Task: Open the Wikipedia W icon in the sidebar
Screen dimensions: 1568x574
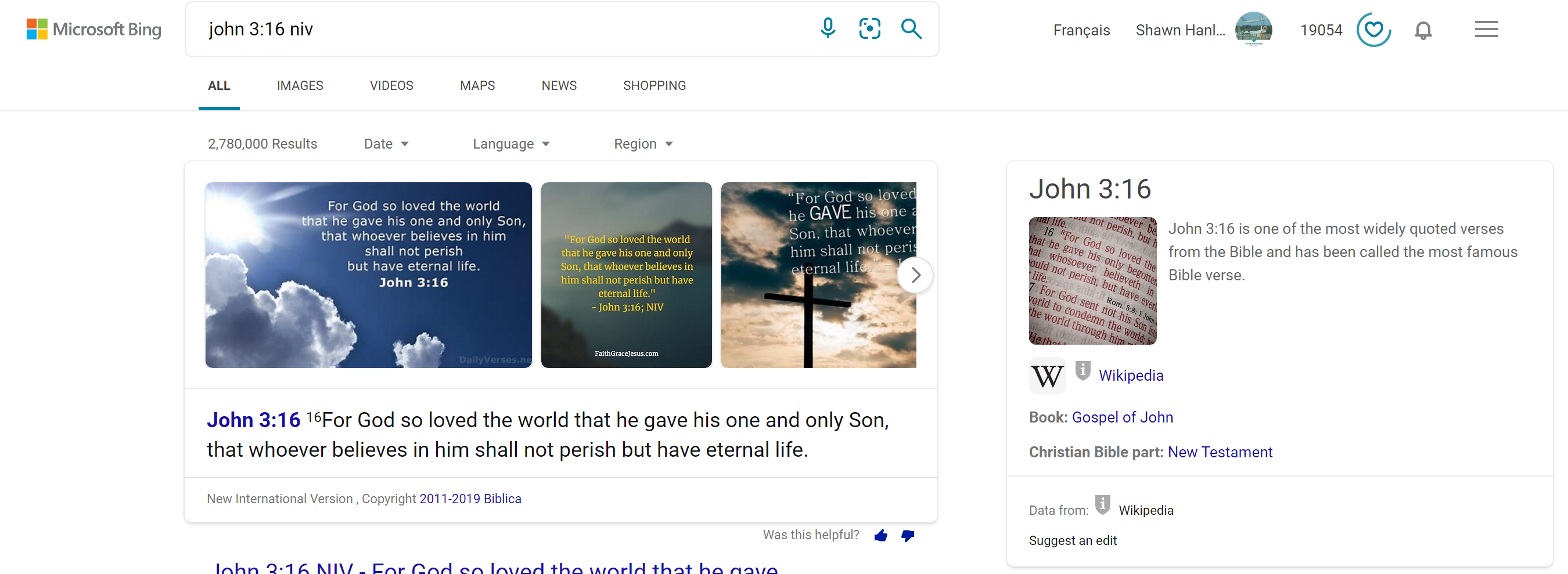Action: [x=1048, y=375]
